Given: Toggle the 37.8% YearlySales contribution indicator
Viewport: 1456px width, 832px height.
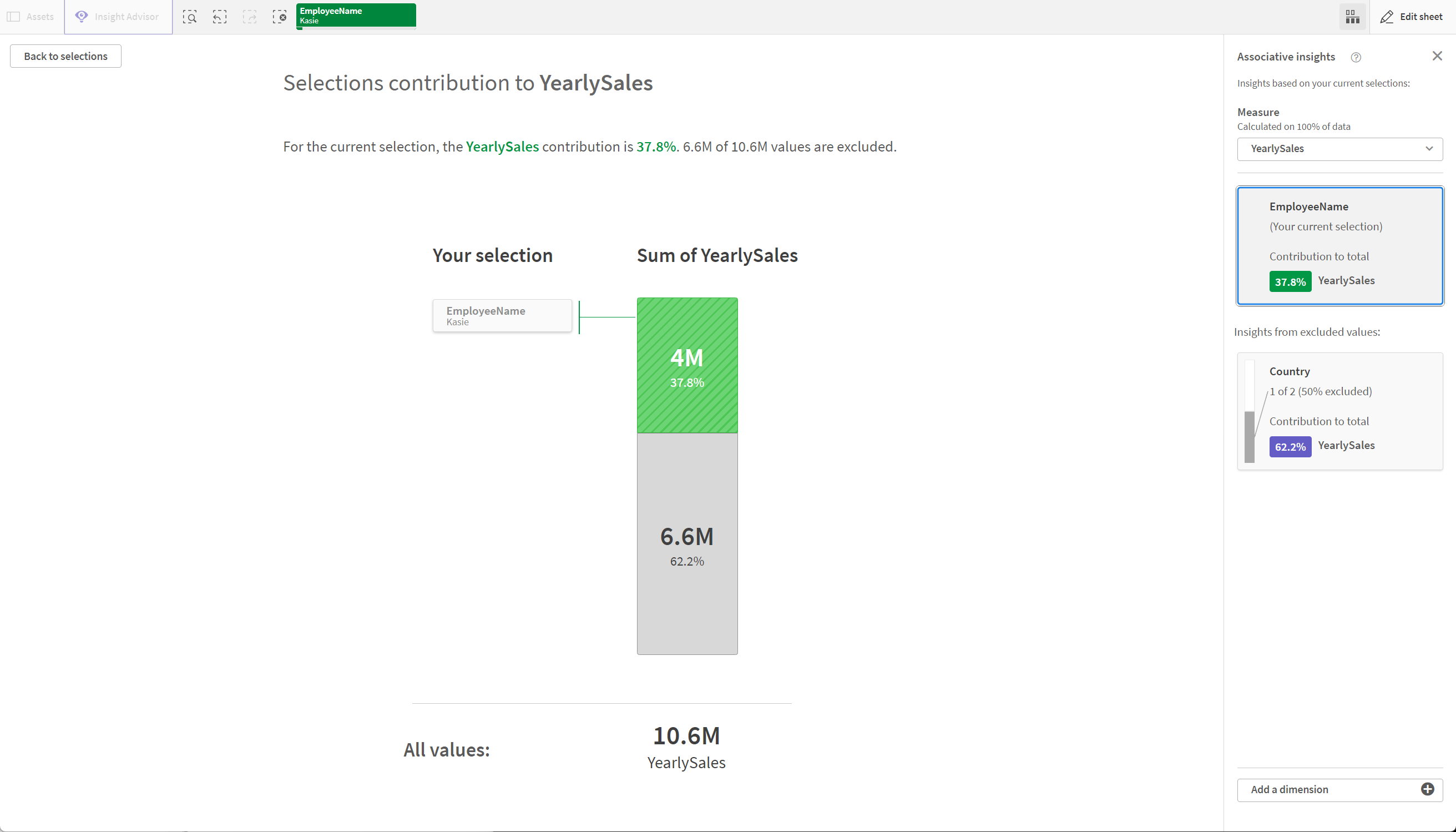Looking at the screenshot, I should tap(1289, 281).
